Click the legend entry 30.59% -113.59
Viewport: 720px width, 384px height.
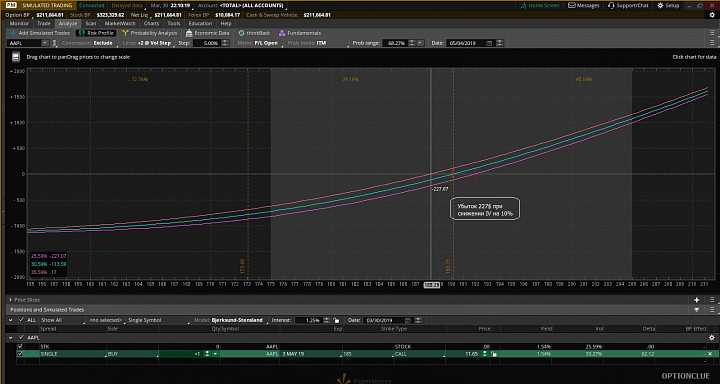[48, 264]
